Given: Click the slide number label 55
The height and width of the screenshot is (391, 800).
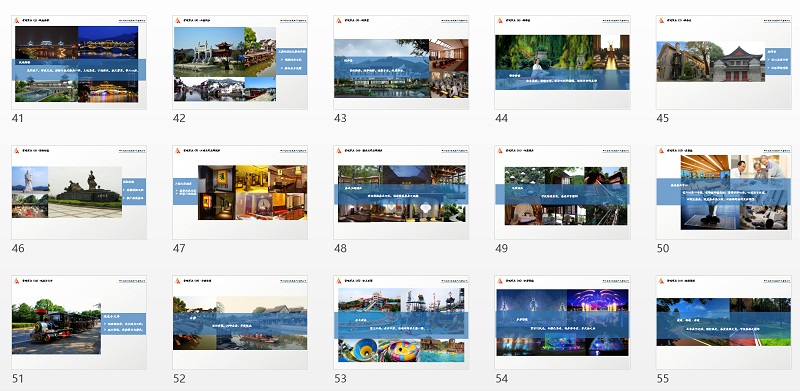Looking at the screenshot, I should 662,379.
